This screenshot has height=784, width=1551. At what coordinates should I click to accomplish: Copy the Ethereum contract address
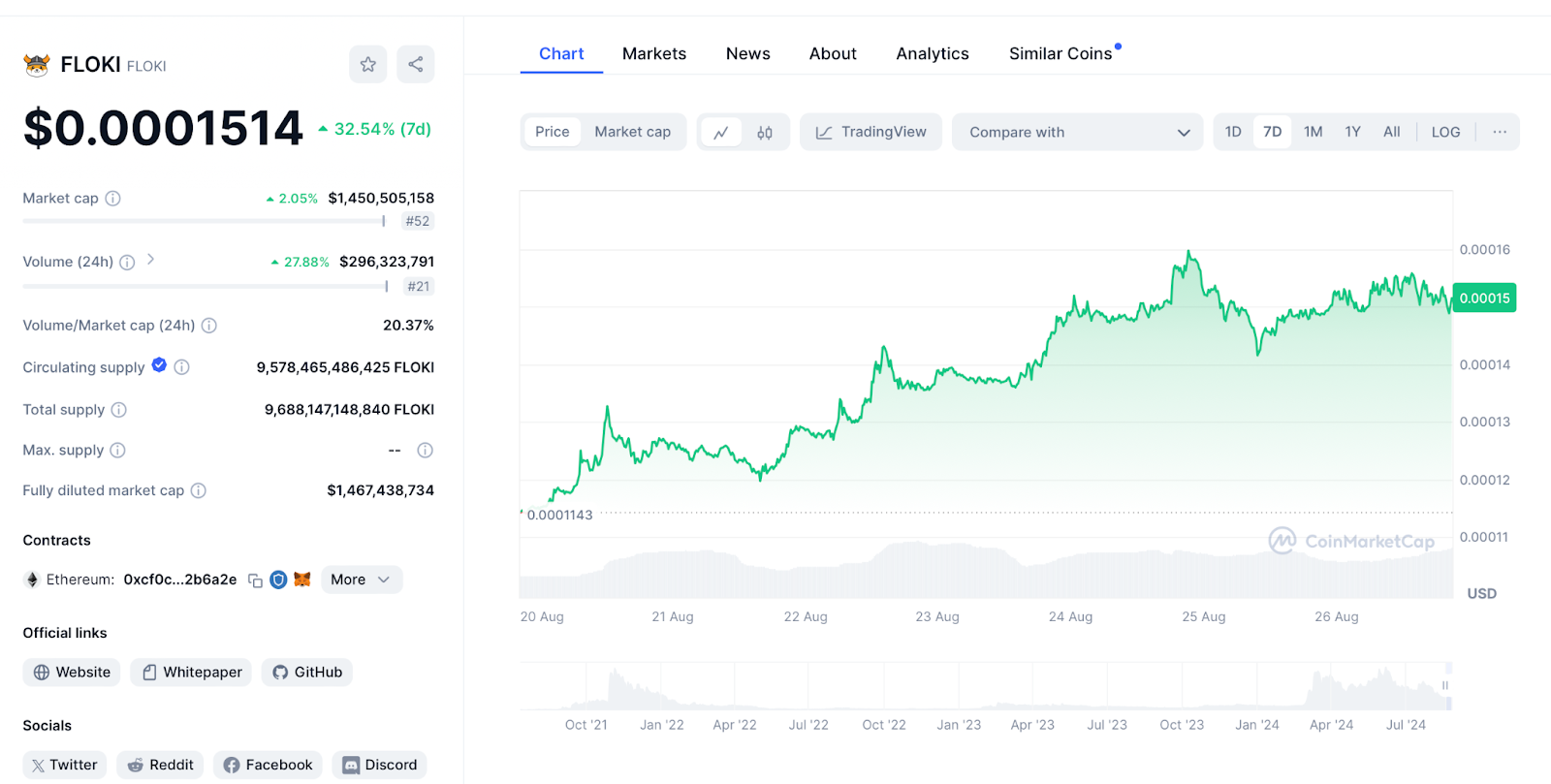[x=255, y=580]
